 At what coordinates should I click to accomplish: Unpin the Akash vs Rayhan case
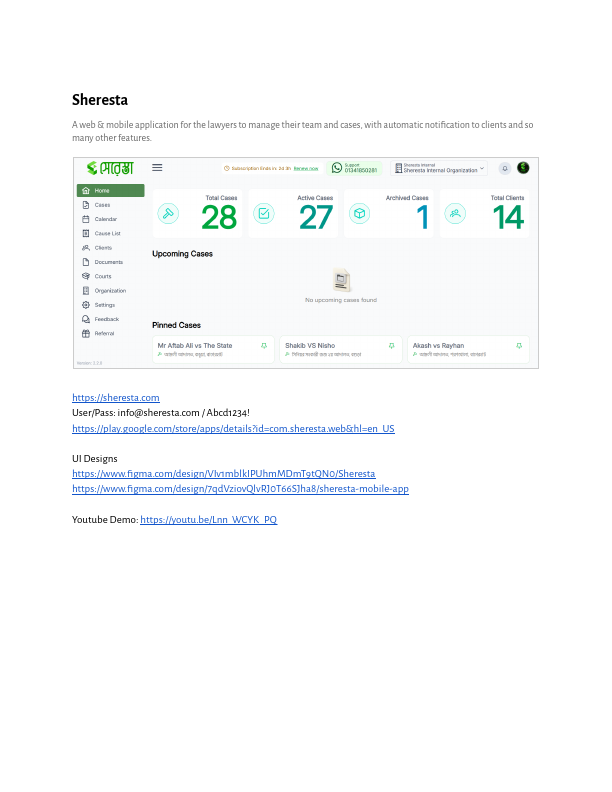point(519,345)
